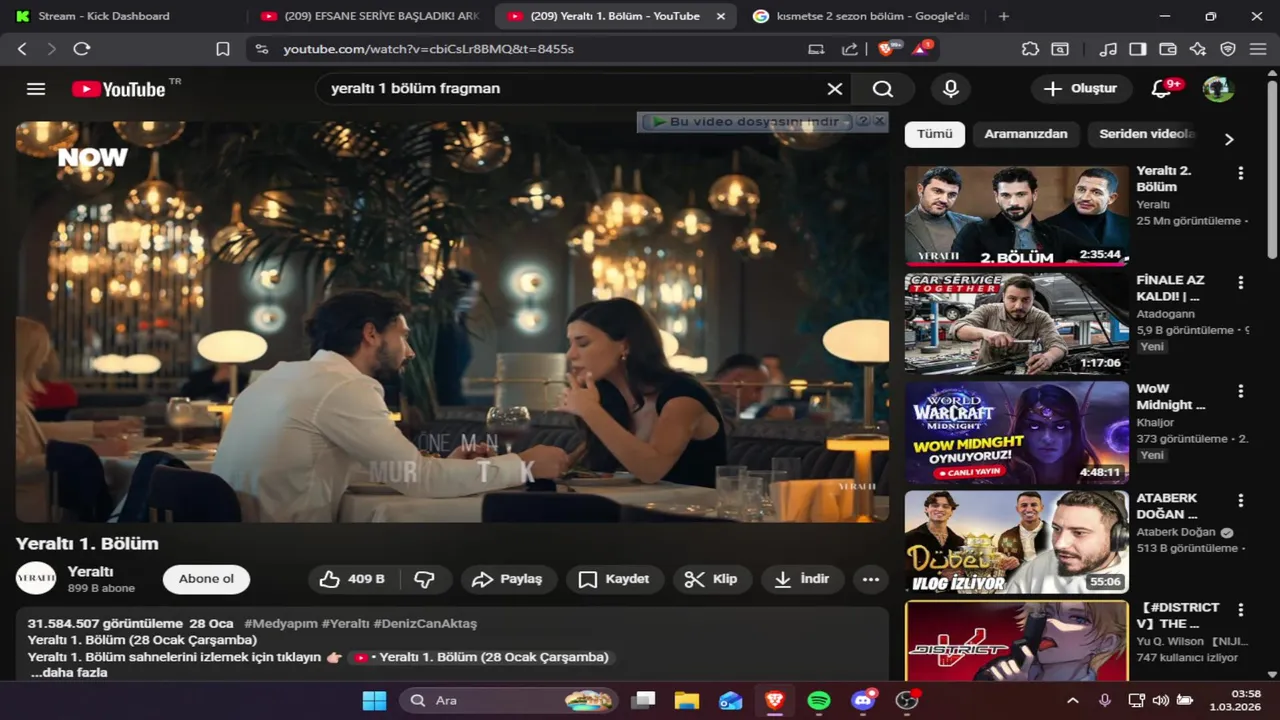
Task: Open options menu for #DISTRICT V video
Action: click(1241, 609)
